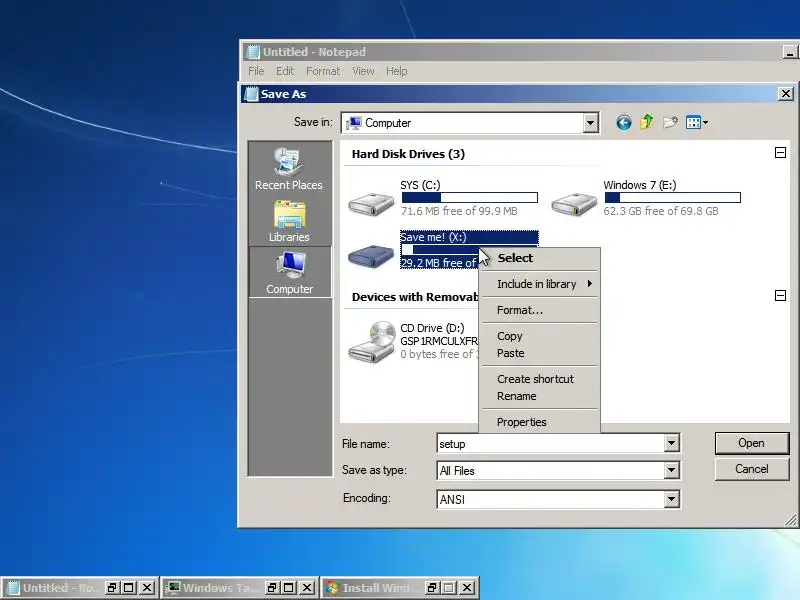
Task: Expand the Save in Computer dropdown
Action: point(590,123)
